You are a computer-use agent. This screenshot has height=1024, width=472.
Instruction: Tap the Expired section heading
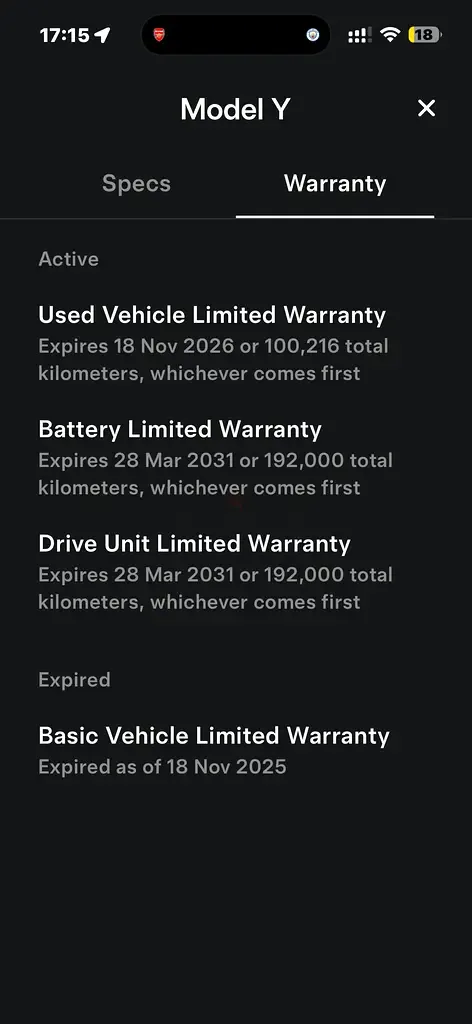click(74, 680)
